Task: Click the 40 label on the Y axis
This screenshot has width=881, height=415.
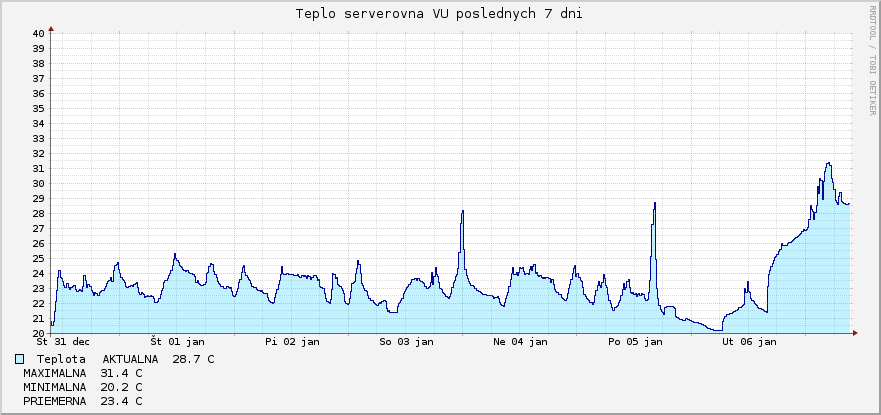Action: pos(37,34)
